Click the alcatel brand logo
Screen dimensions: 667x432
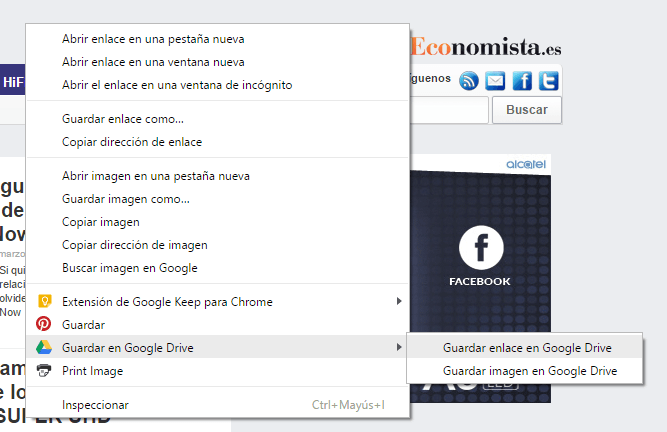pyautogui.click(x=526, y=164)
